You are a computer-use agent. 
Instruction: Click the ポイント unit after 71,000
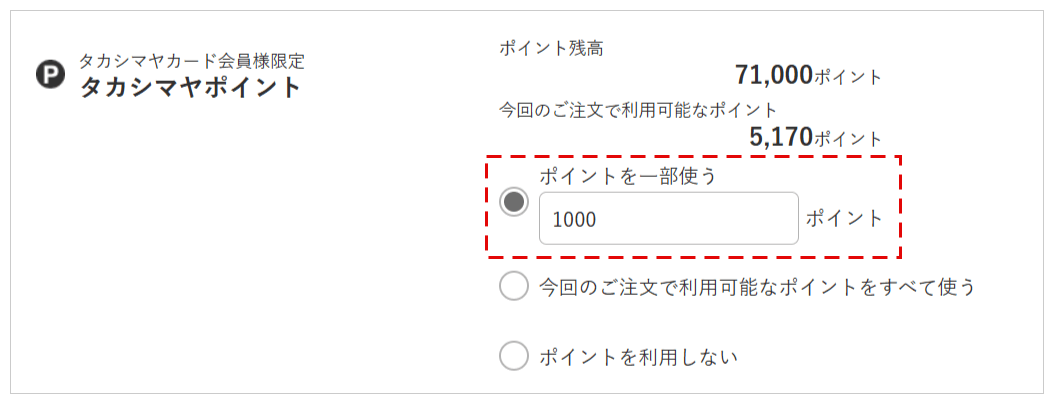pyautogui.click(x=848, y=77)
